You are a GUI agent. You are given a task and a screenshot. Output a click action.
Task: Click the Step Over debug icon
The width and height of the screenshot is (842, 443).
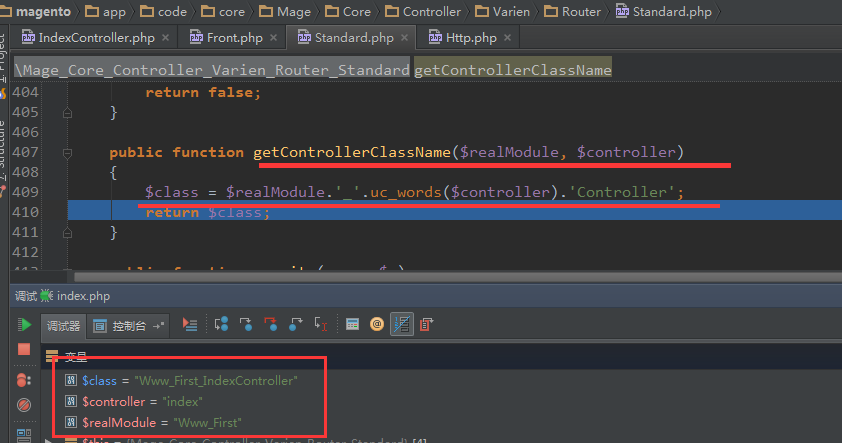[x=221, y=324]
